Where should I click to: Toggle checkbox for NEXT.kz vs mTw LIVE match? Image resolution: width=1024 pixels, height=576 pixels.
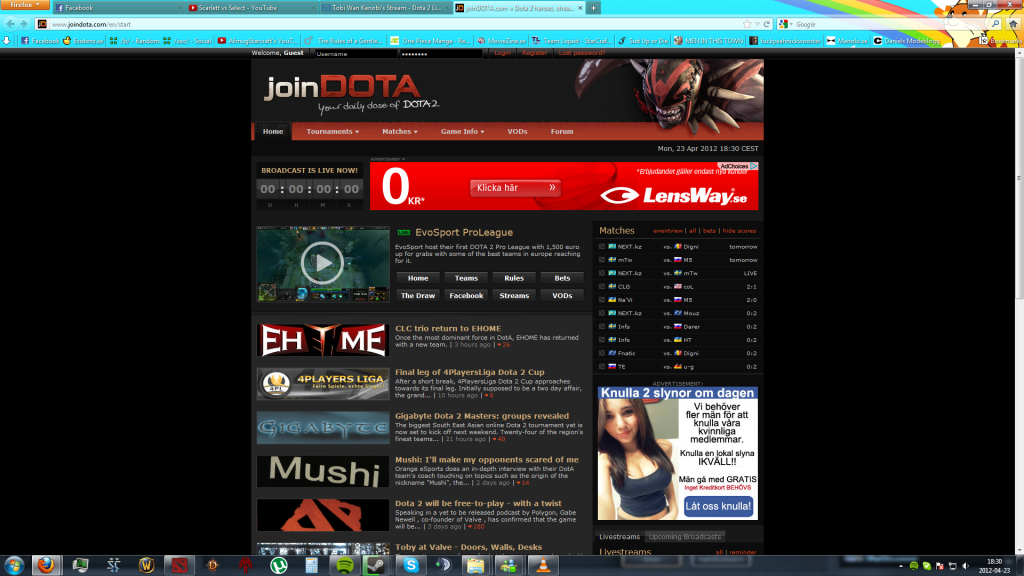601,273
